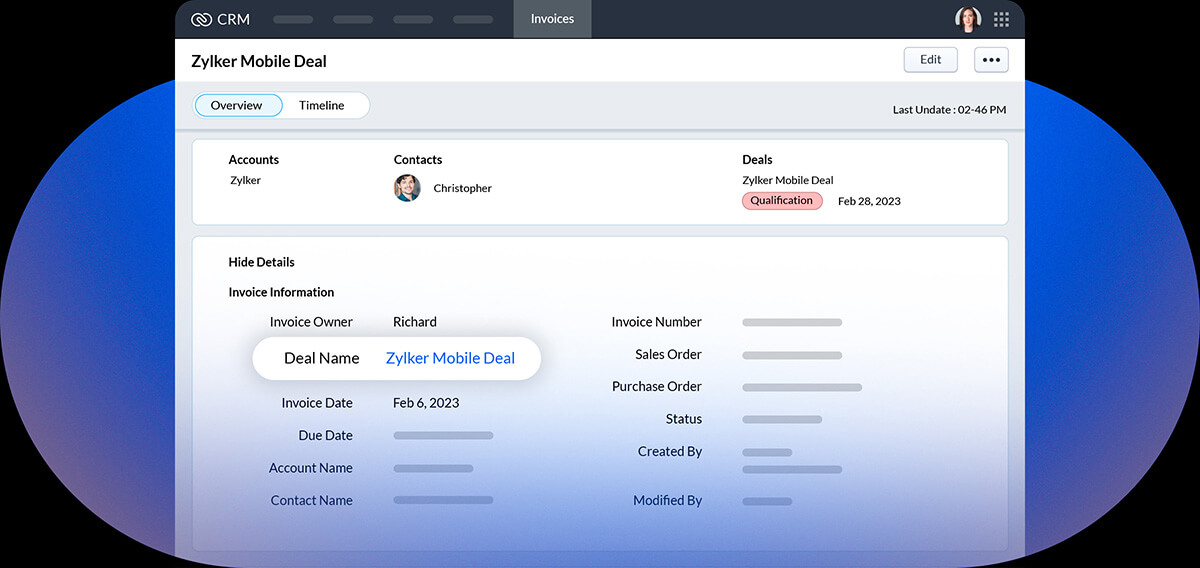Click the Deals heading
The height and width of the screenshot is (568, 1200).
(757, 160)
